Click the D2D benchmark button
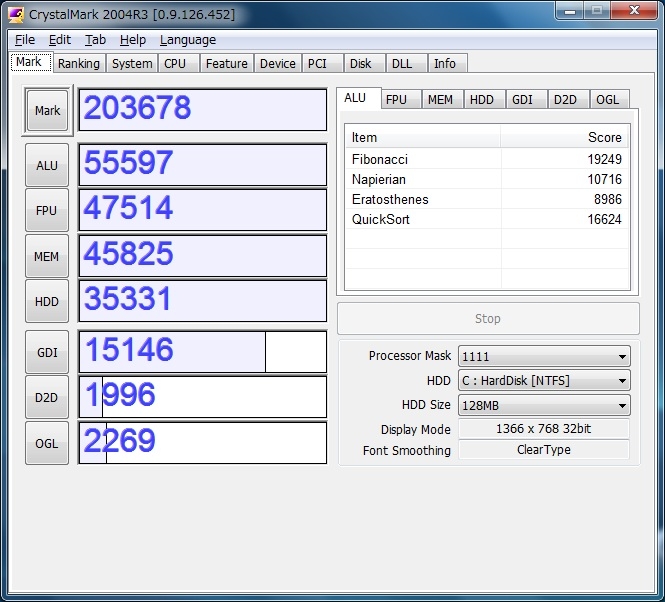The height and width of the screenshot is (602, 665). pos(47,397)
